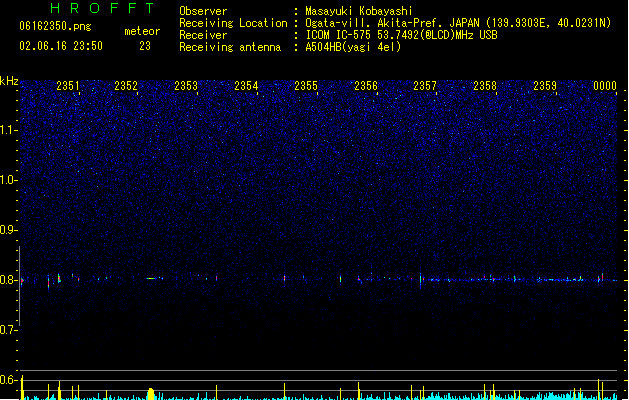629x400 pixels.
Task: Click the 0.6 kHz axis label
Action: point(8,380)
